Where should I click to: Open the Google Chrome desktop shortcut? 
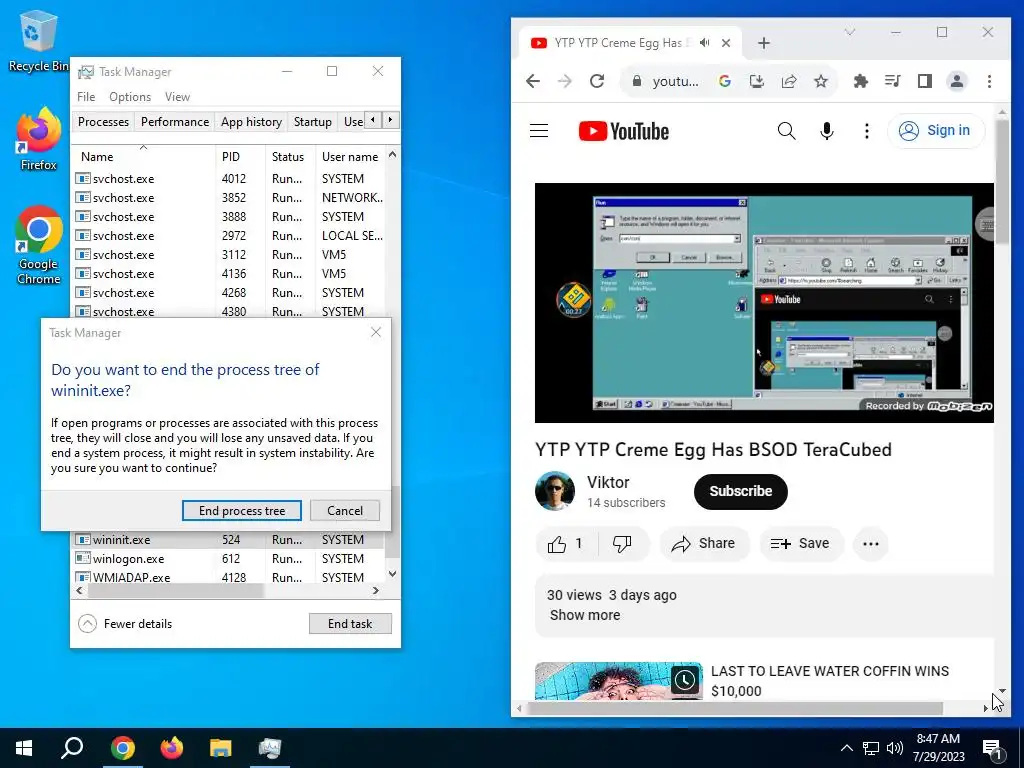click(39, 246)
